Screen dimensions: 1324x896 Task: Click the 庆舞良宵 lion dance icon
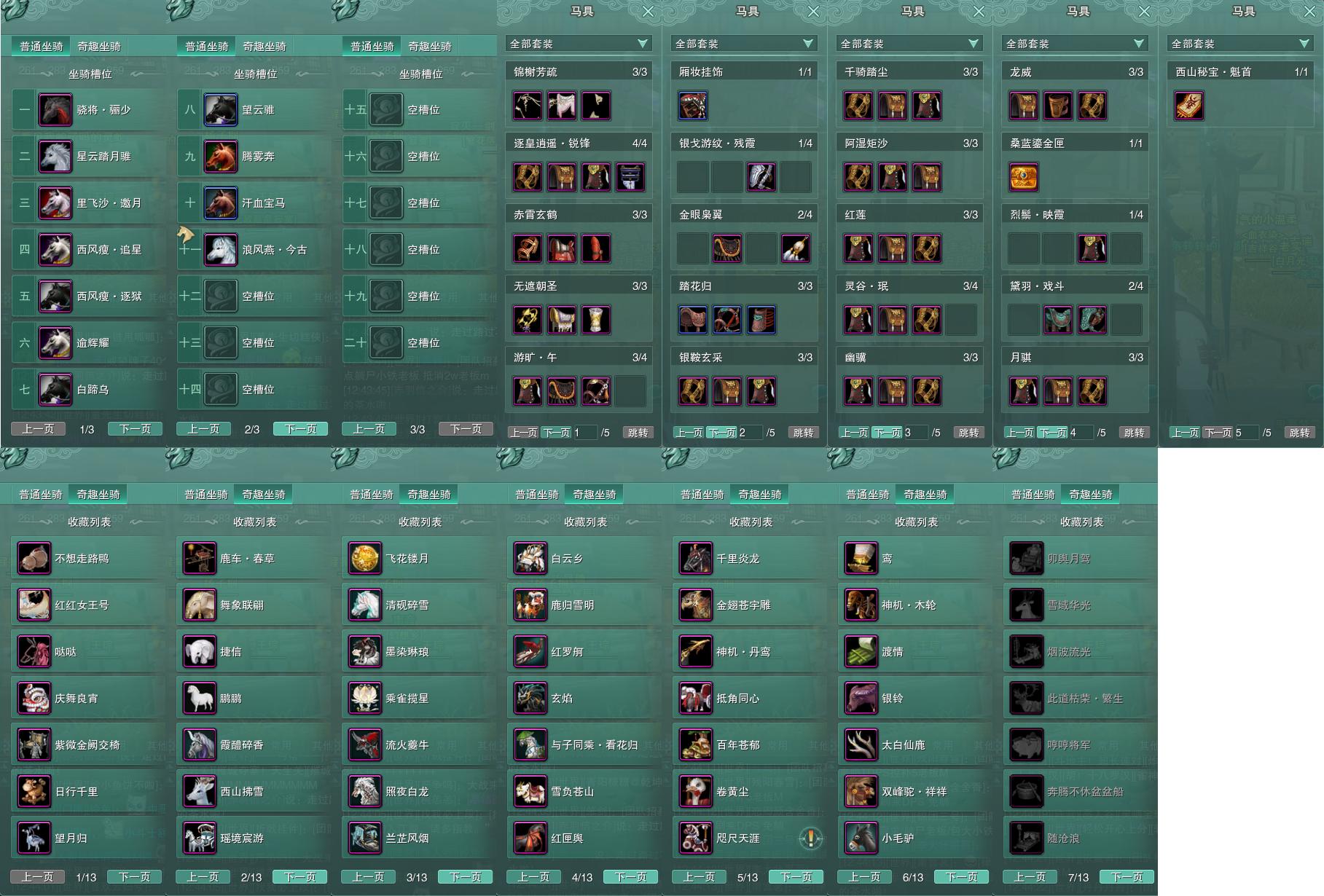pyautogui.click(x=34, y=699)
